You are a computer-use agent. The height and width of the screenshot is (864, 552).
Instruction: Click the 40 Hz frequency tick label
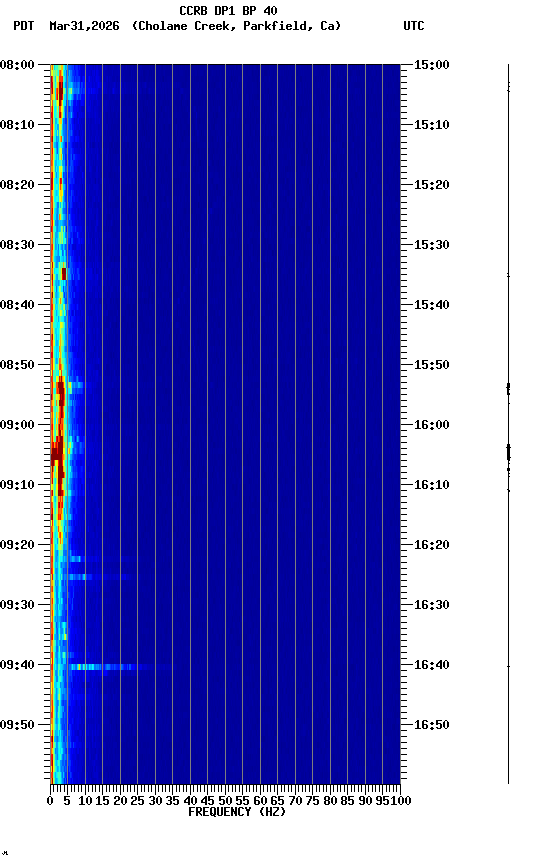tap(190, 801)
